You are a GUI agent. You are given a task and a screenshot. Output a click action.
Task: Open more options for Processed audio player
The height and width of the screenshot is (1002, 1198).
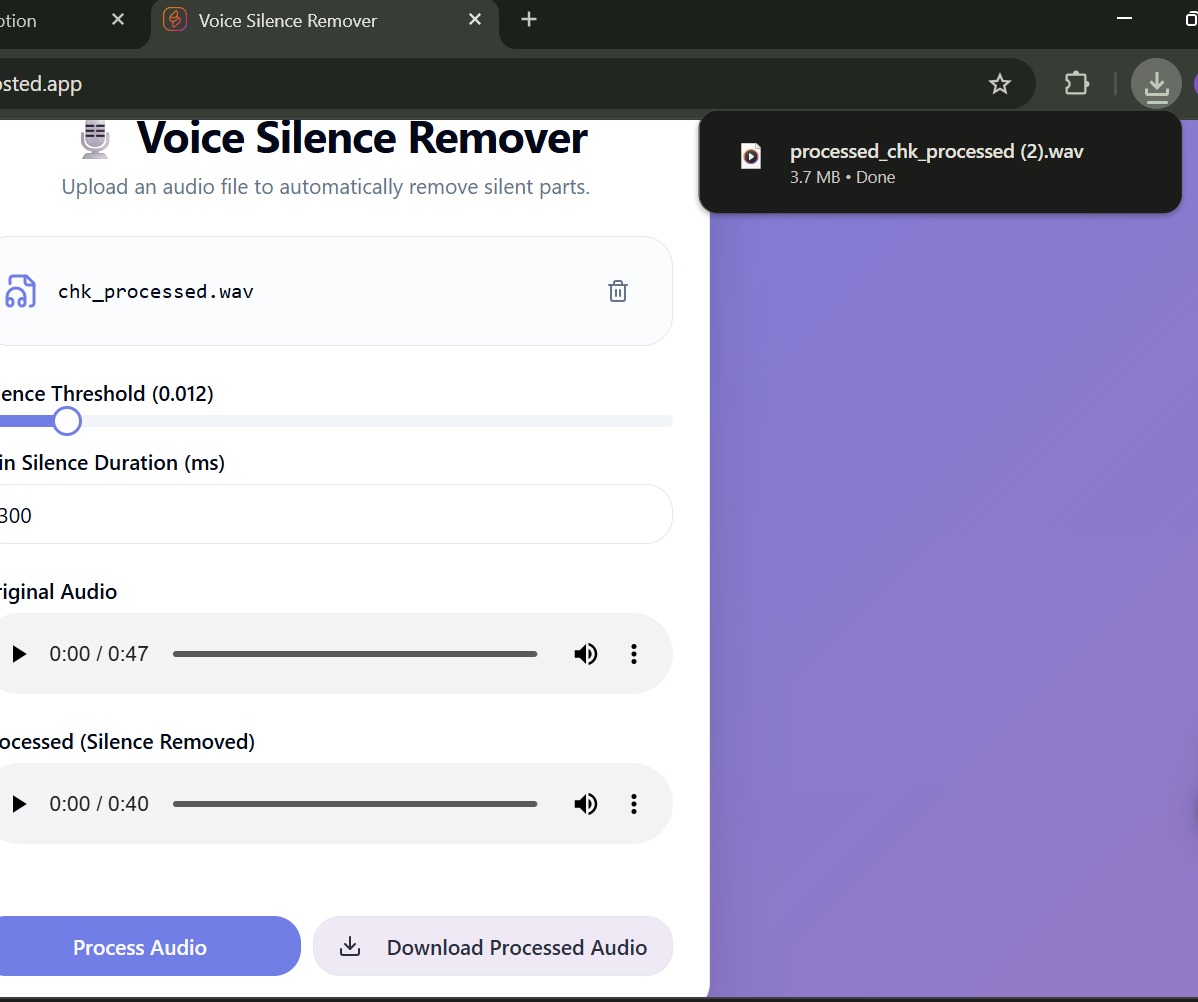tap(633, 804)
